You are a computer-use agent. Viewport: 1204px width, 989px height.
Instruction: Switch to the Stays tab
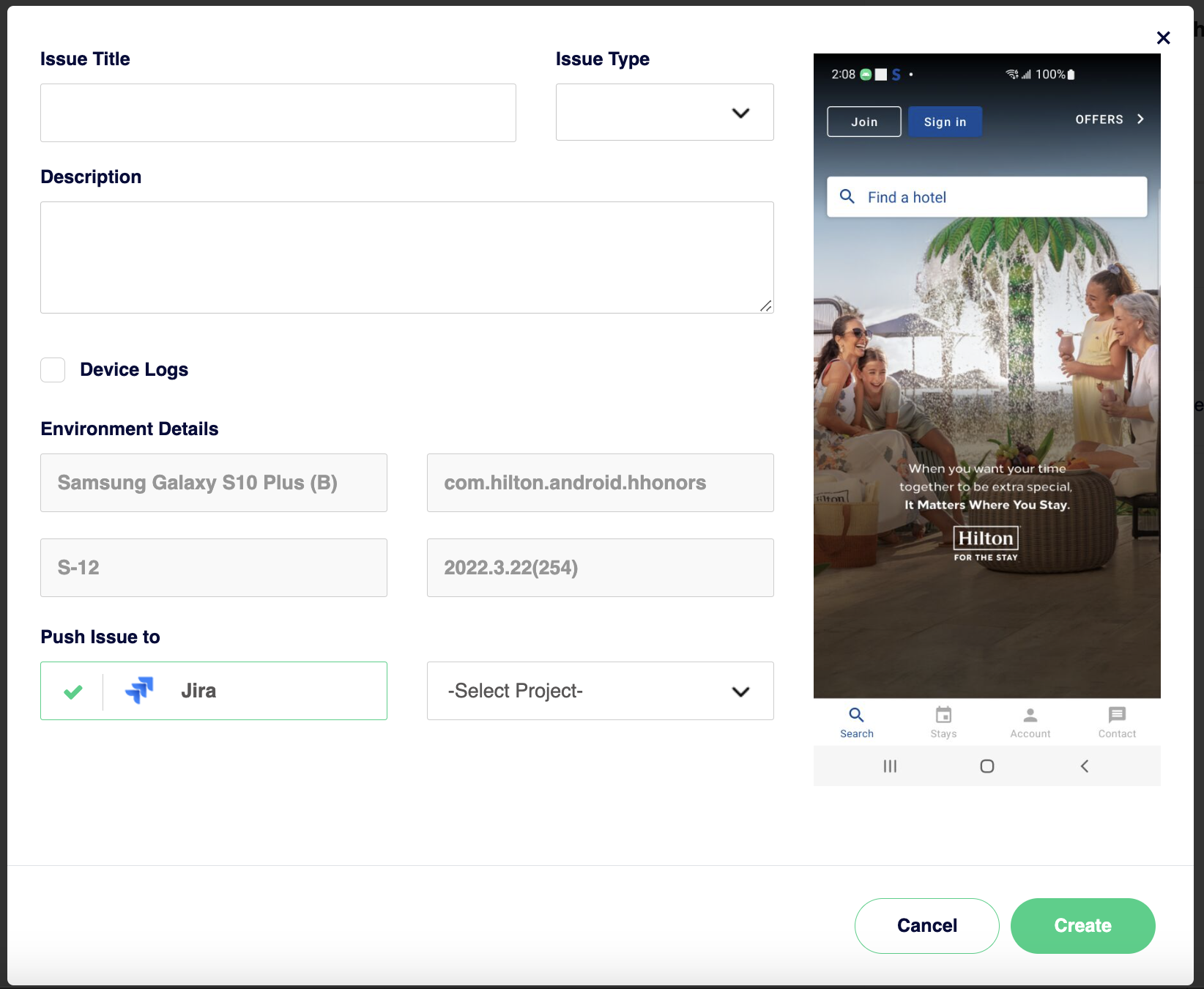943,722
